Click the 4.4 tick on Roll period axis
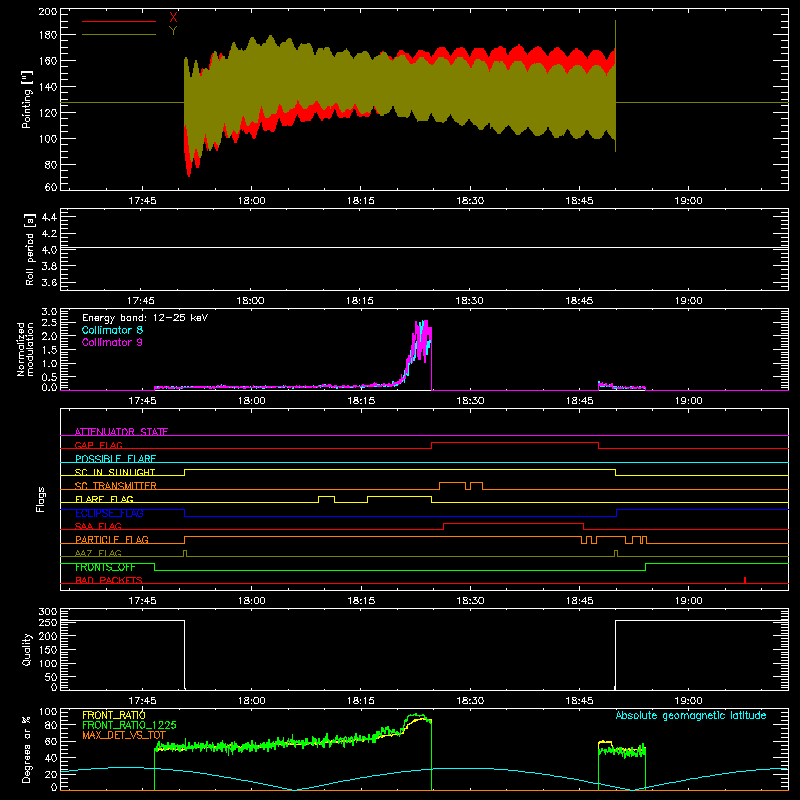The image size is (800, 800). tap(49, 217)
